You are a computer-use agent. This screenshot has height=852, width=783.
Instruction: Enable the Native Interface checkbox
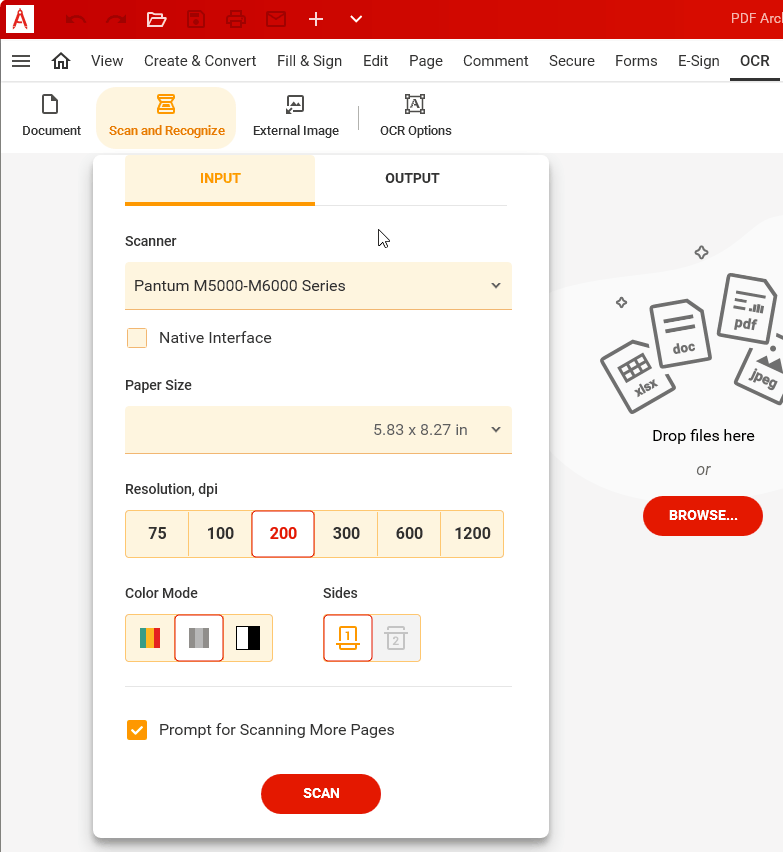(x=137, y=337)
